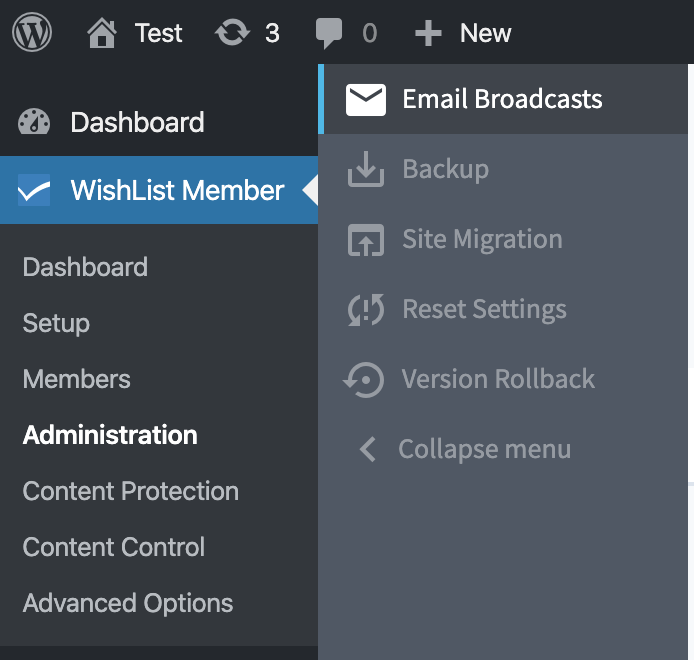Image resolution: width=694 pixels, height=660 pixels.
Task: Click the Site Migration upload icon
Action: [x=366, y=240]
